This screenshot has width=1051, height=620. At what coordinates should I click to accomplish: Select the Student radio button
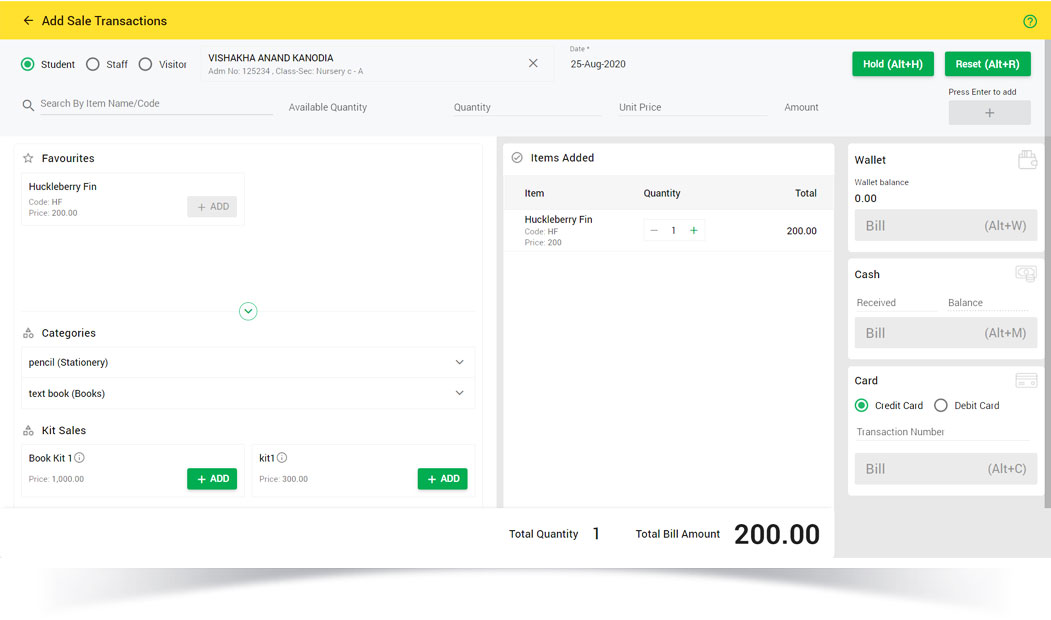tap(28, 64)
